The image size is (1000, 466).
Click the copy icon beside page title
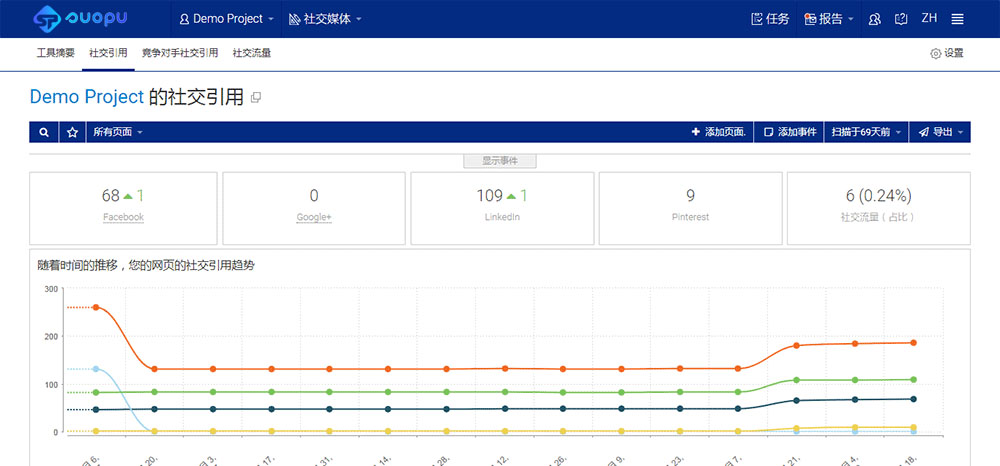[x=256, y=98]
